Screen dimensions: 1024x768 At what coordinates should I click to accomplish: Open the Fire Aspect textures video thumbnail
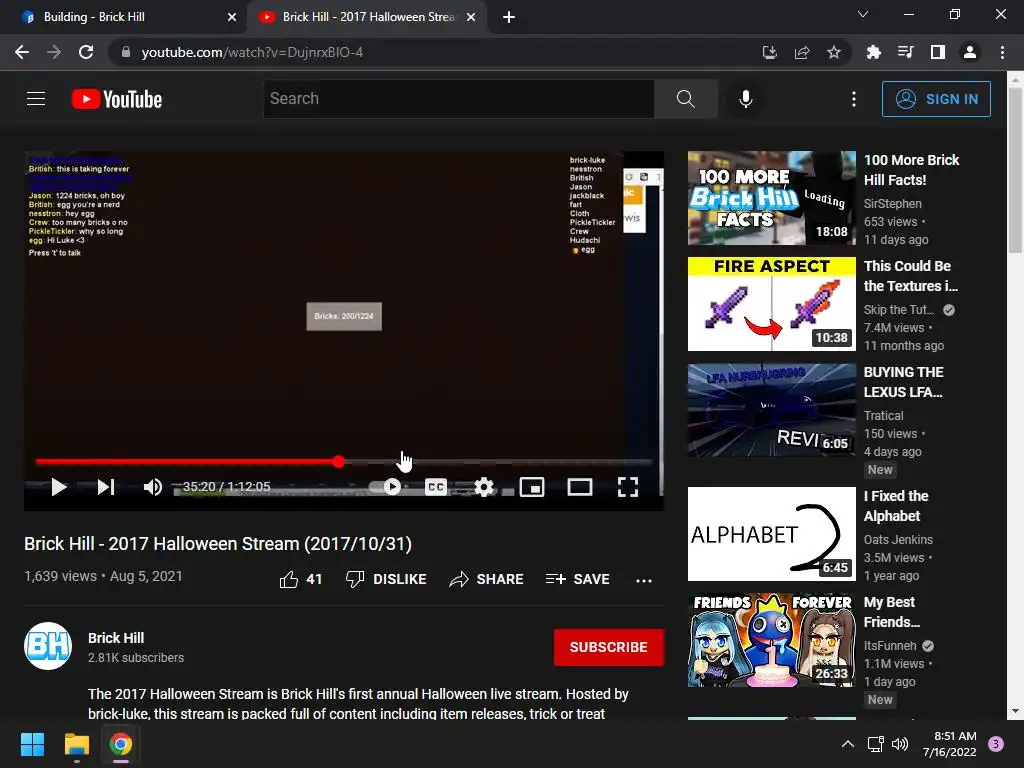[771, 304]
